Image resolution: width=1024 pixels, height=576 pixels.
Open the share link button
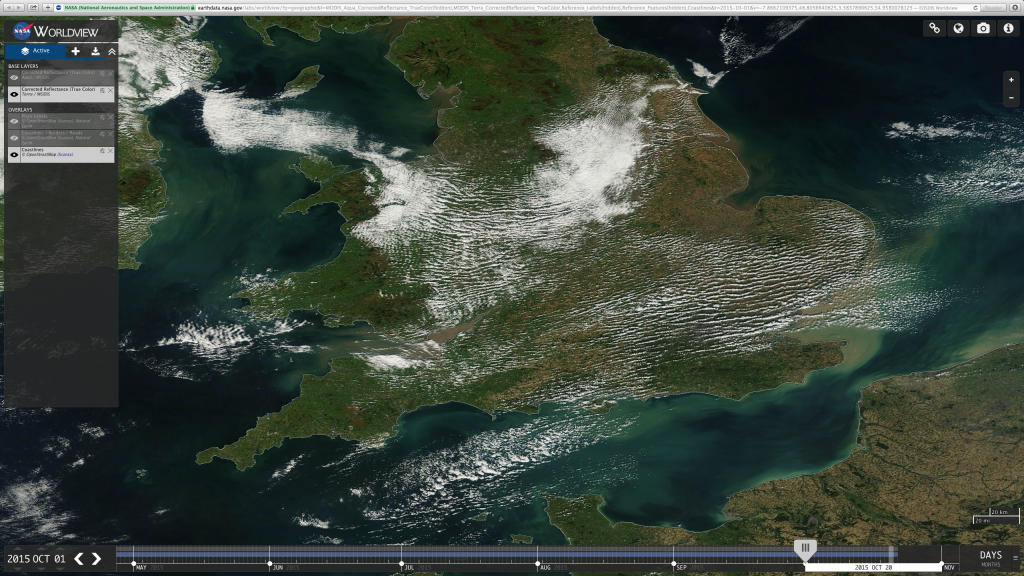(x=935, y=28)
